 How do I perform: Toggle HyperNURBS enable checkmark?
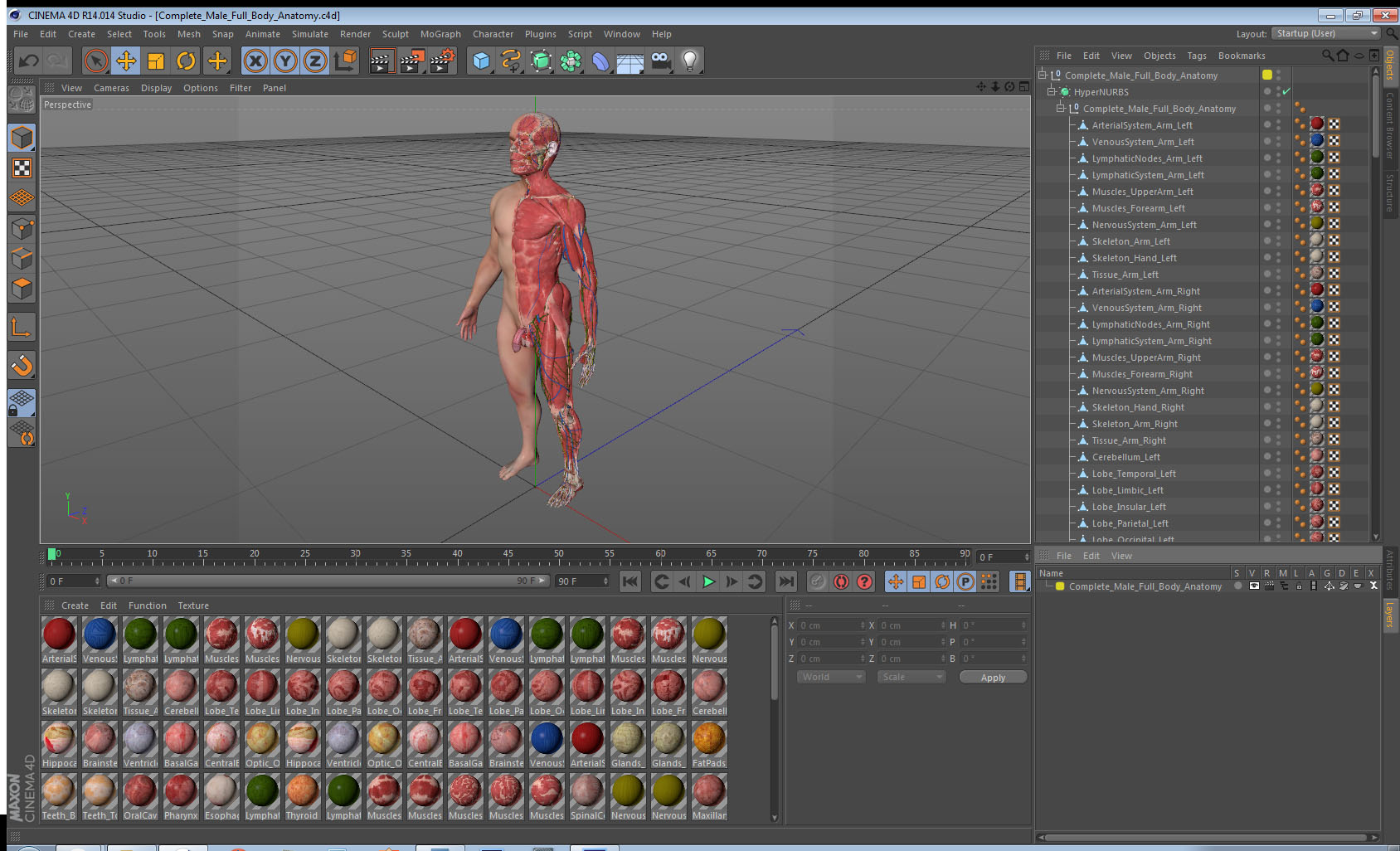coord(1286,91)
